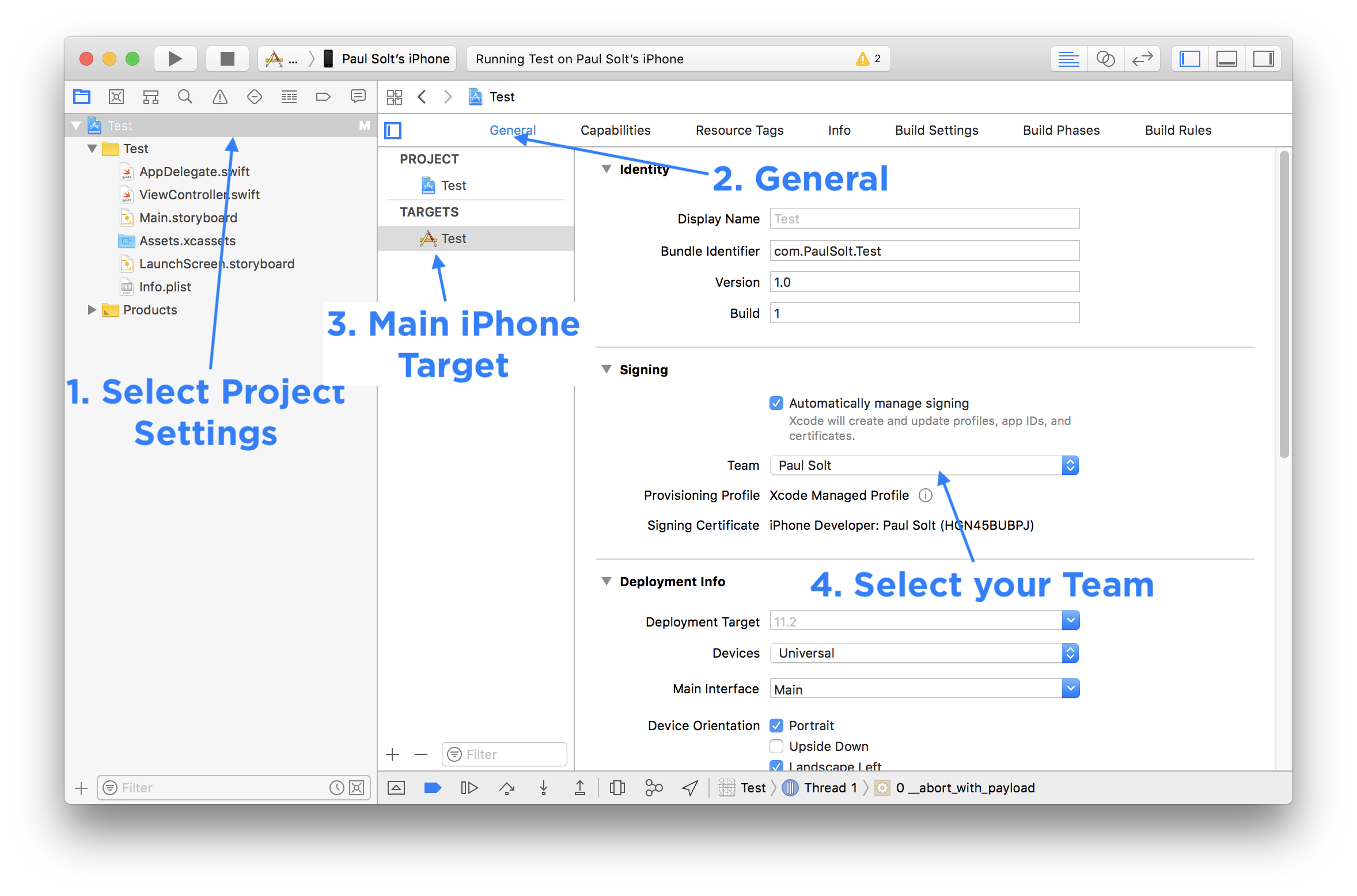
Task: Switch to the Build Phases tab
Action: pyautogui.click(x=1060, y=130)
